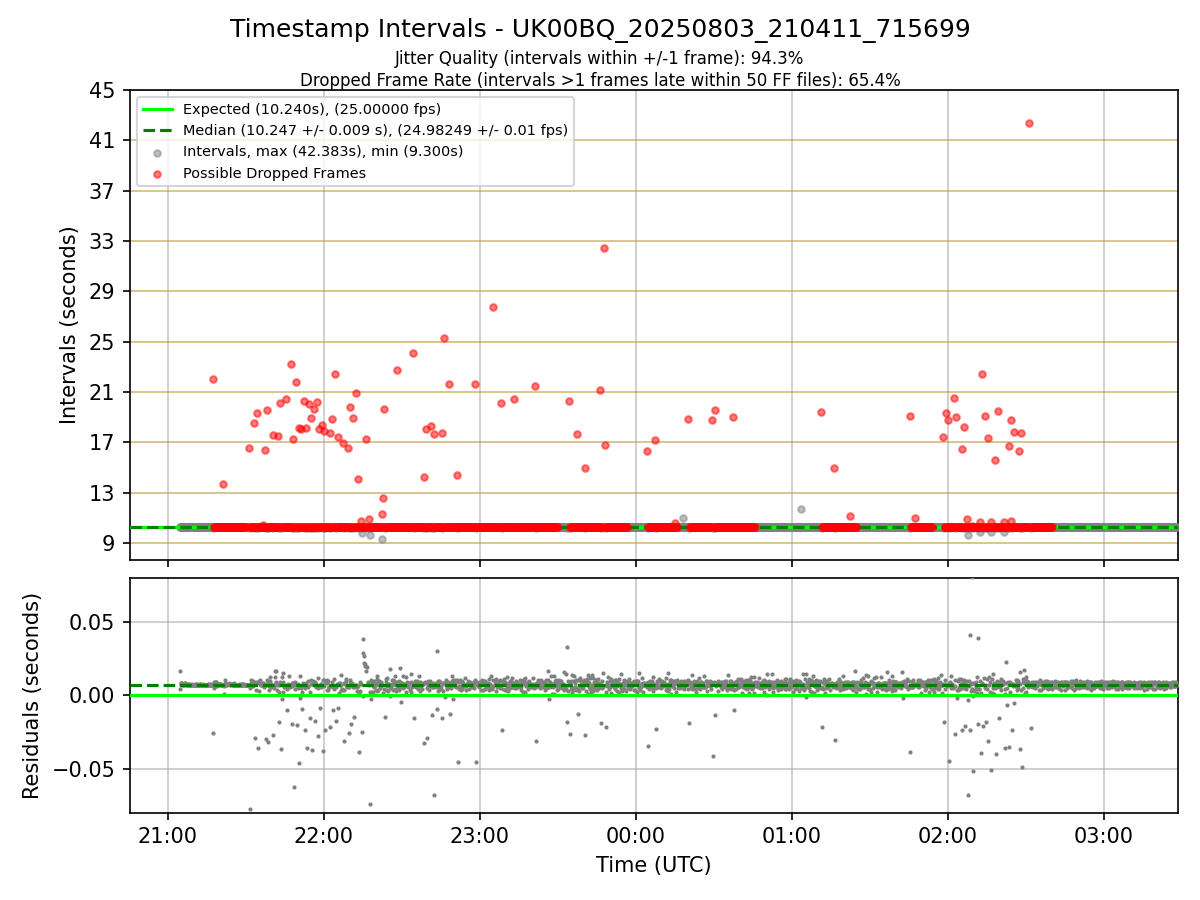Click the '13' y-axis tick label
Image resolution: width=1200 pixels, height=900 pixels.
click(102, 493)
